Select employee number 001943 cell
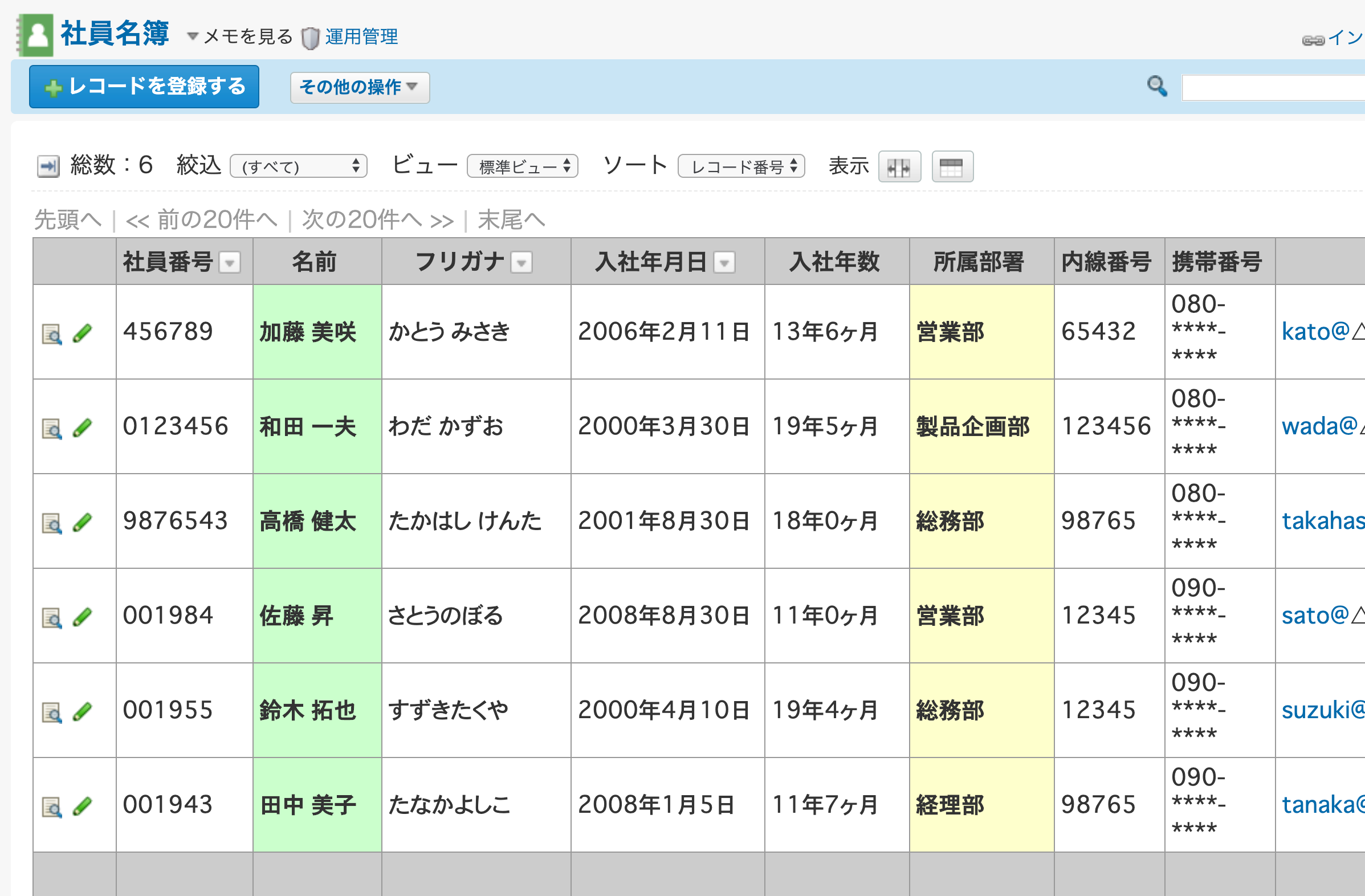This screenshot has height=896, width=1365. 184,805
